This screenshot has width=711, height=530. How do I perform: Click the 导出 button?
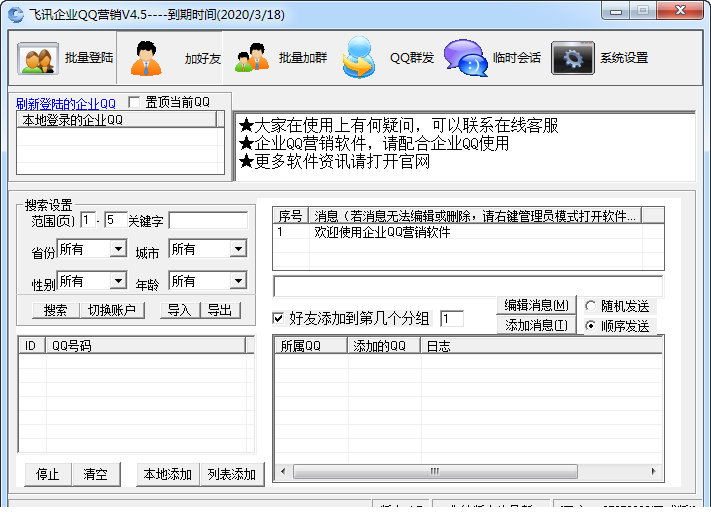220,310
